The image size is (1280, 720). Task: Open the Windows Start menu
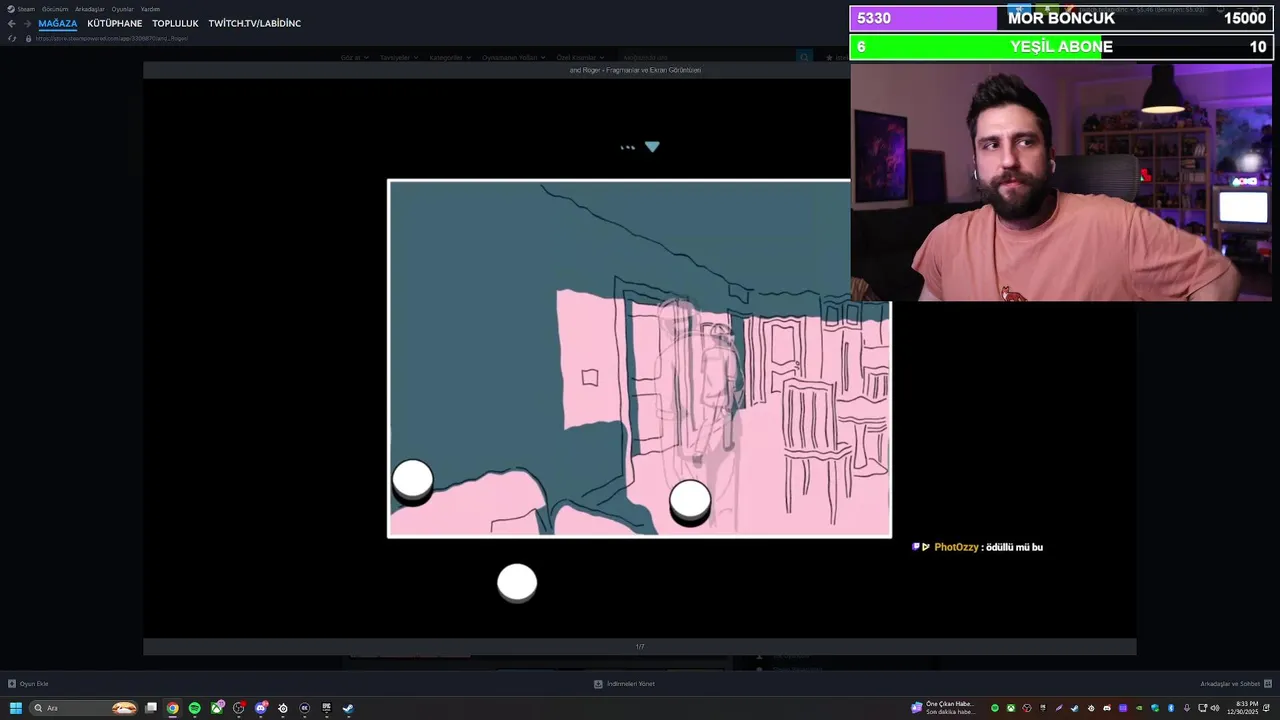point(15,708)
